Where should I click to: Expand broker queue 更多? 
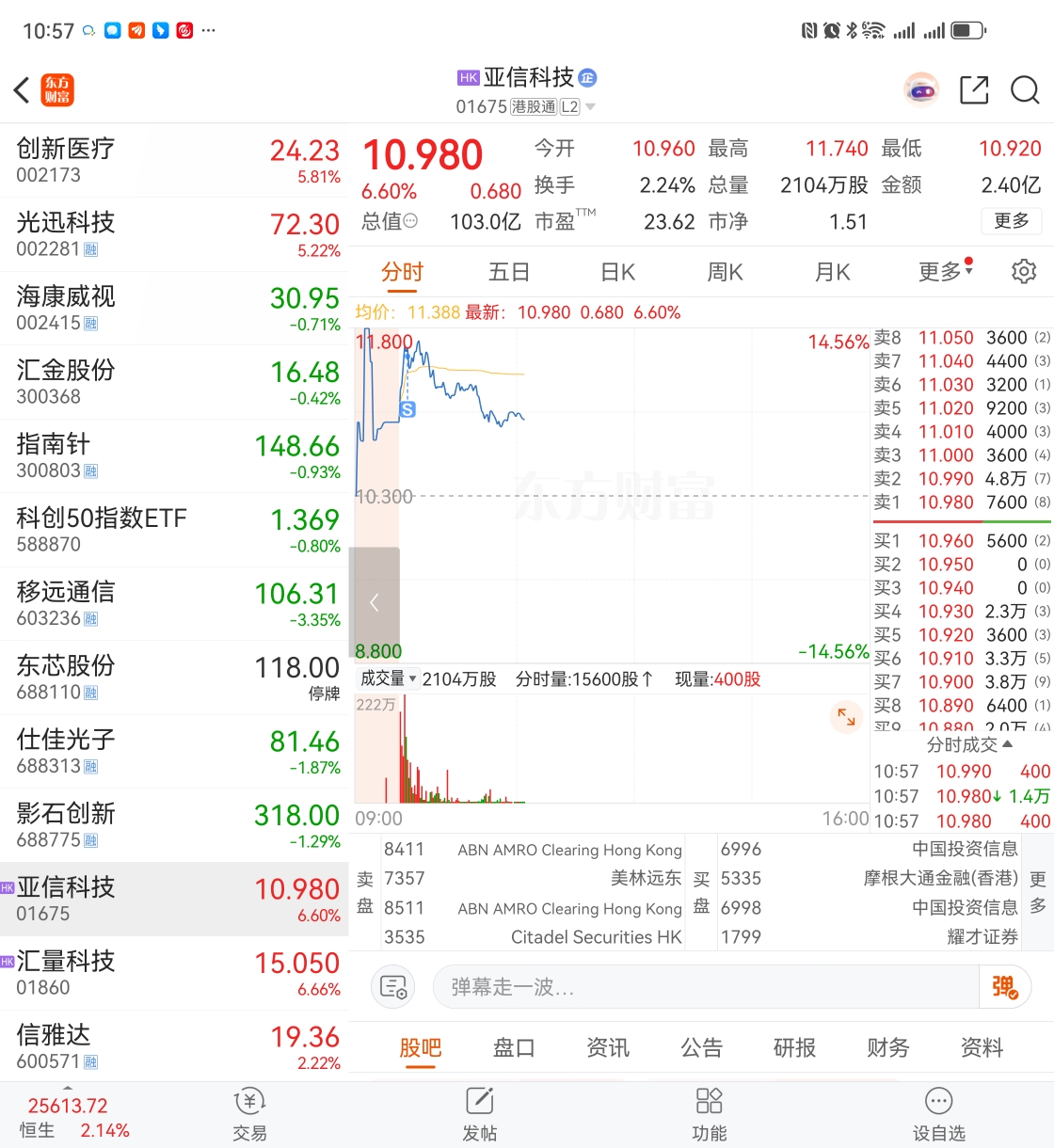pyautogui.click(x=1038, y=893)
